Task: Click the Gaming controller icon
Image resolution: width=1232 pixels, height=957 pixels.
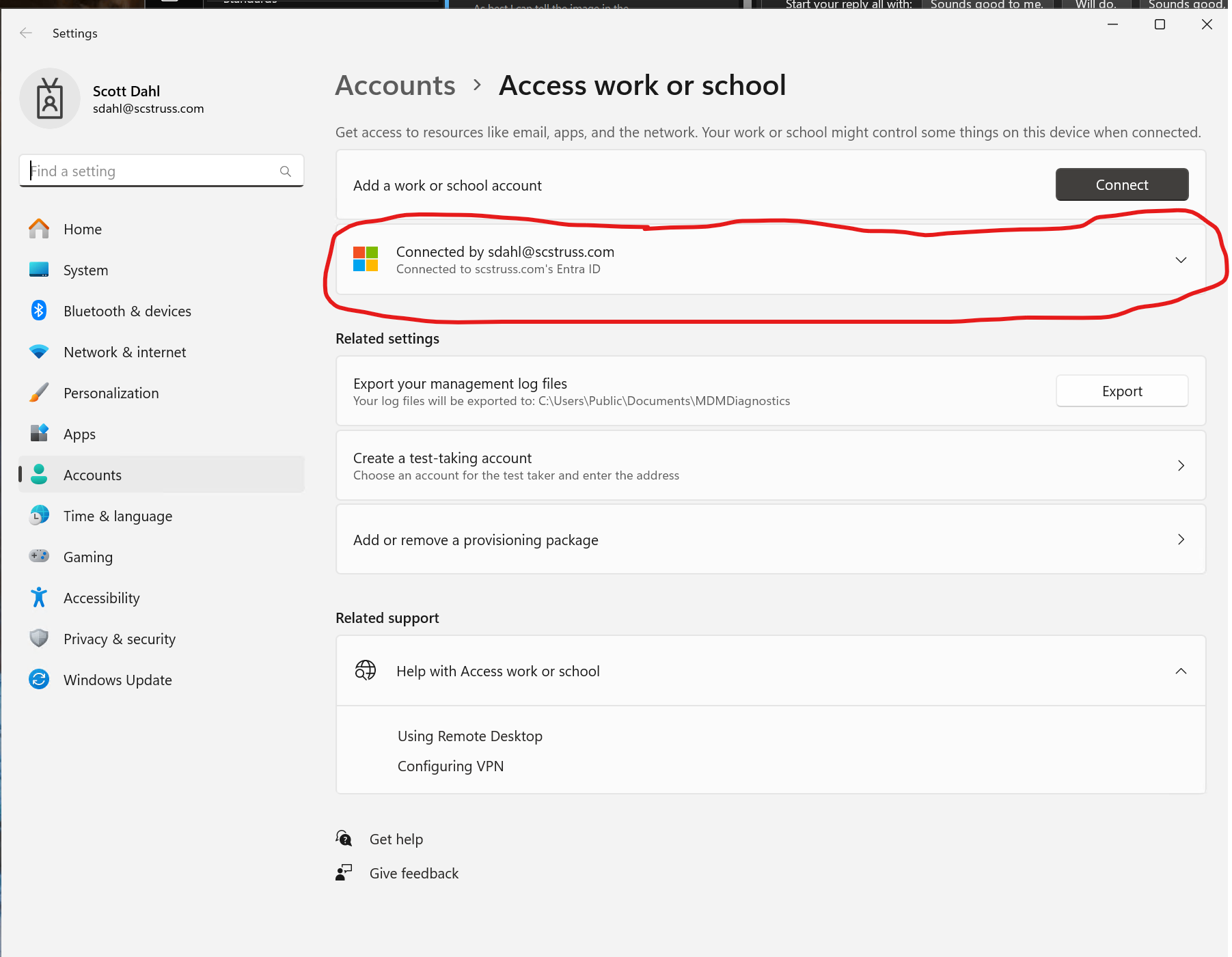Action: pyautogui.click(x=39, y=556)
